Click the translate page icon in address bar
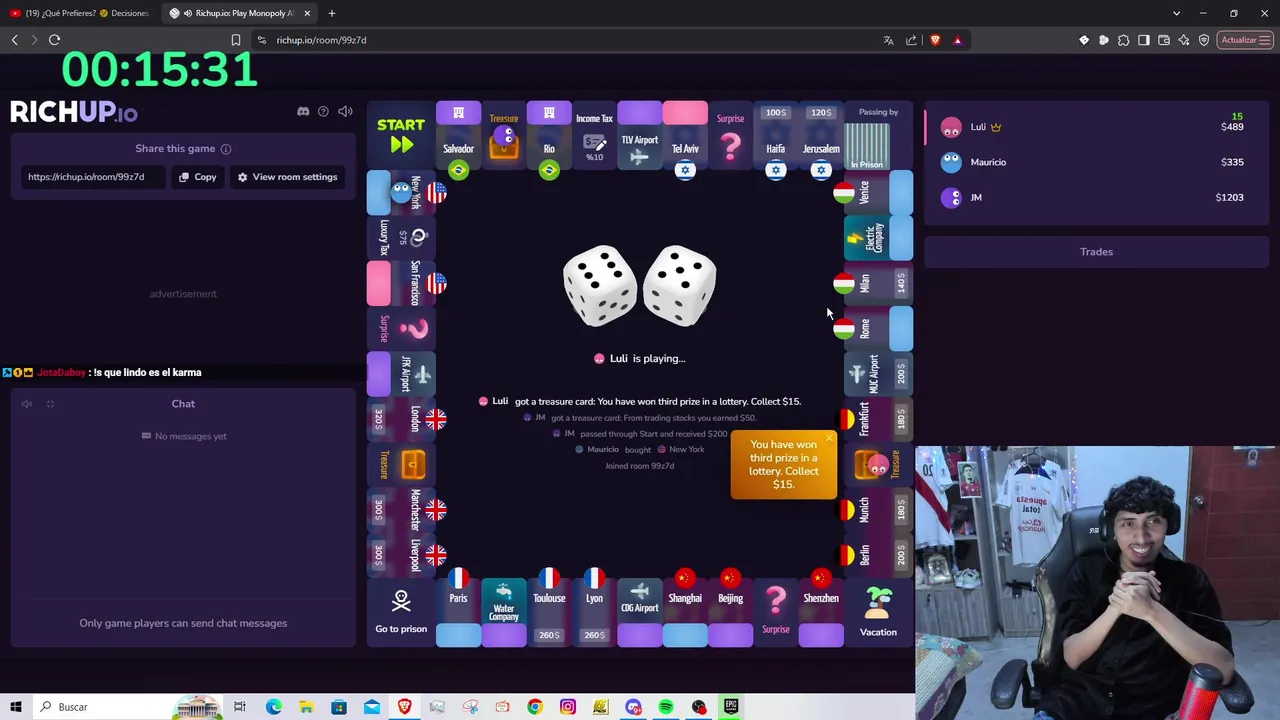This screenshot has width=1280, height=720. tap(888, 40)
